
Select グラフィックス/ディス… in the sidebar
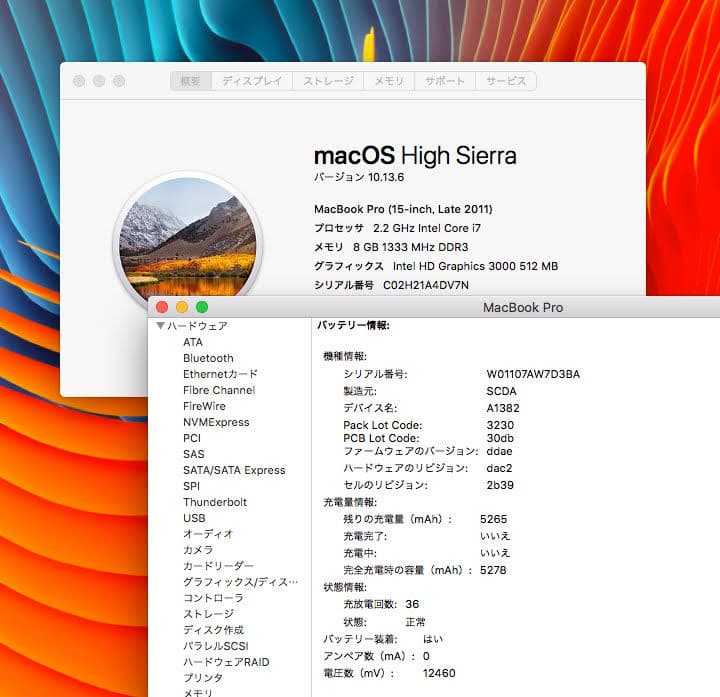[x=241, y=582]
